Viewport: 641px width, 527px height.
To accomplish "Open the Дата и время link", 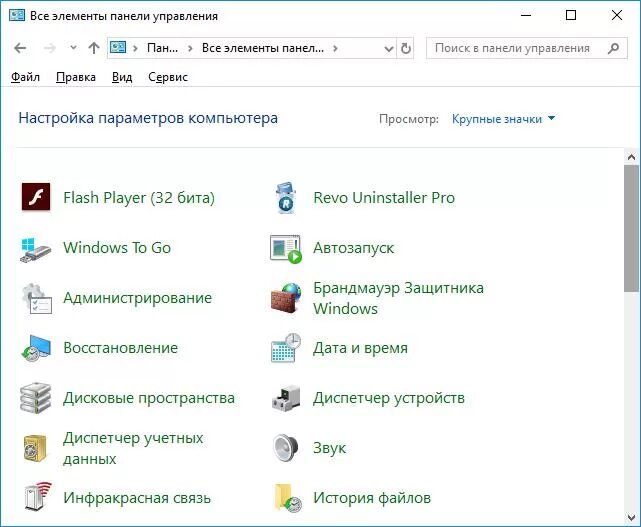I will 361,348.
